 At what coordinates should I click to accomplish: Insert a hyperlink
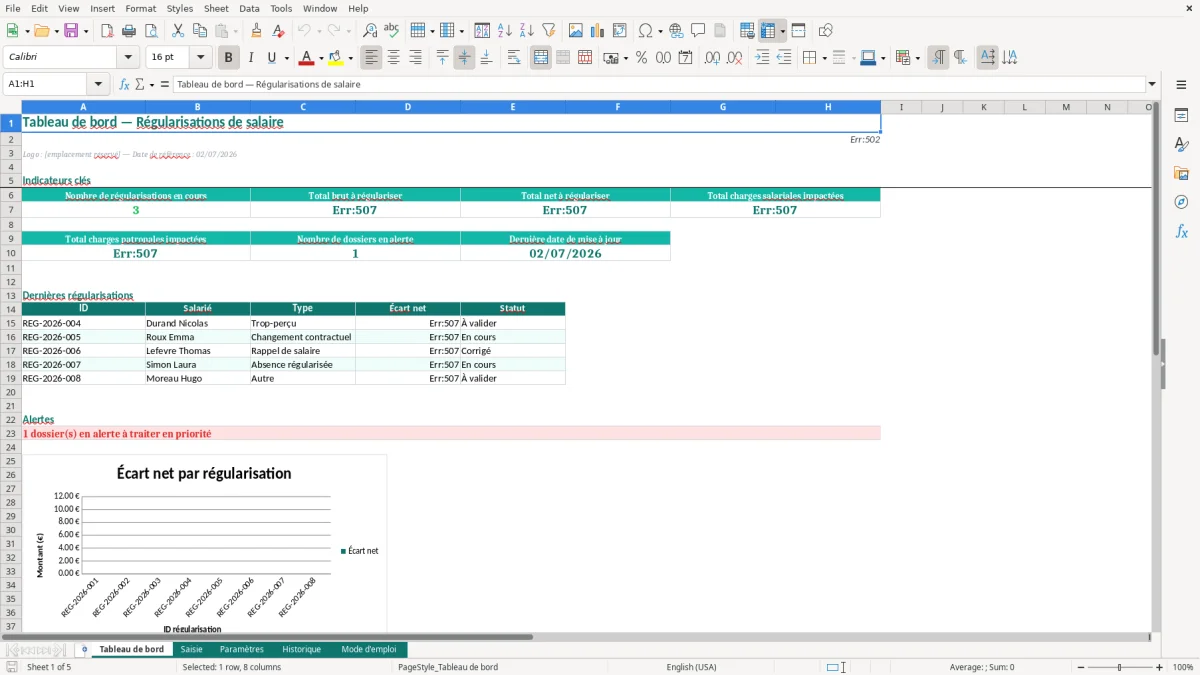676,31
